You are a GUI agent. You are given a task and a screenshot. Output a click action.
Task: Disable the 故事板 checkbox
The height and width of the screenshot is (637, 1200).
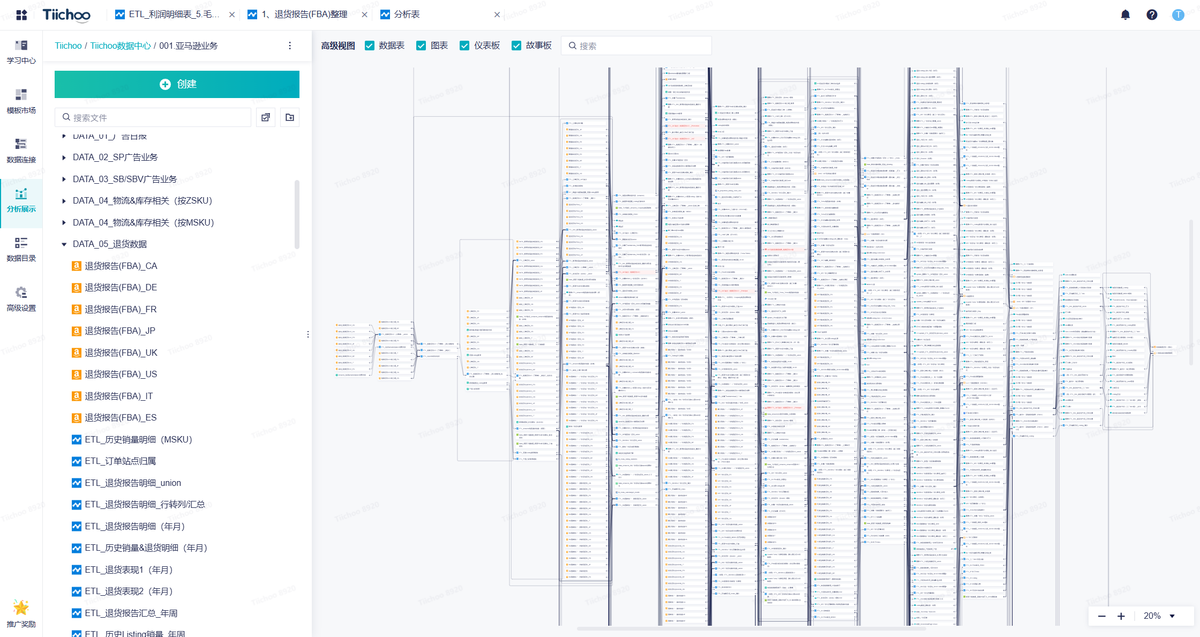(x=517, y=46)
